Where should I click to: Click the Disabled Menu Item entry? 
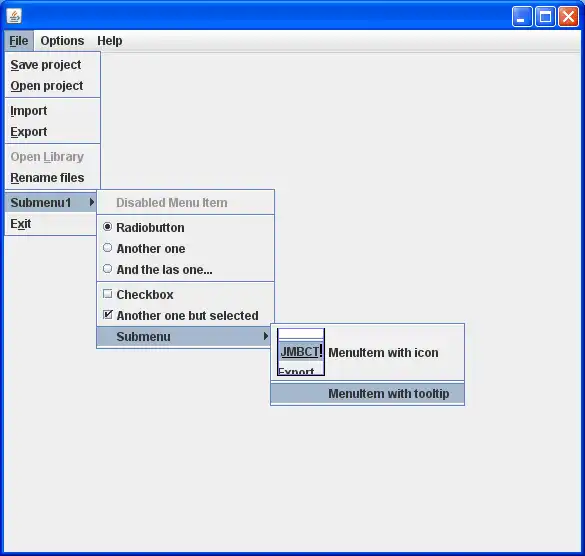(185, 203)
